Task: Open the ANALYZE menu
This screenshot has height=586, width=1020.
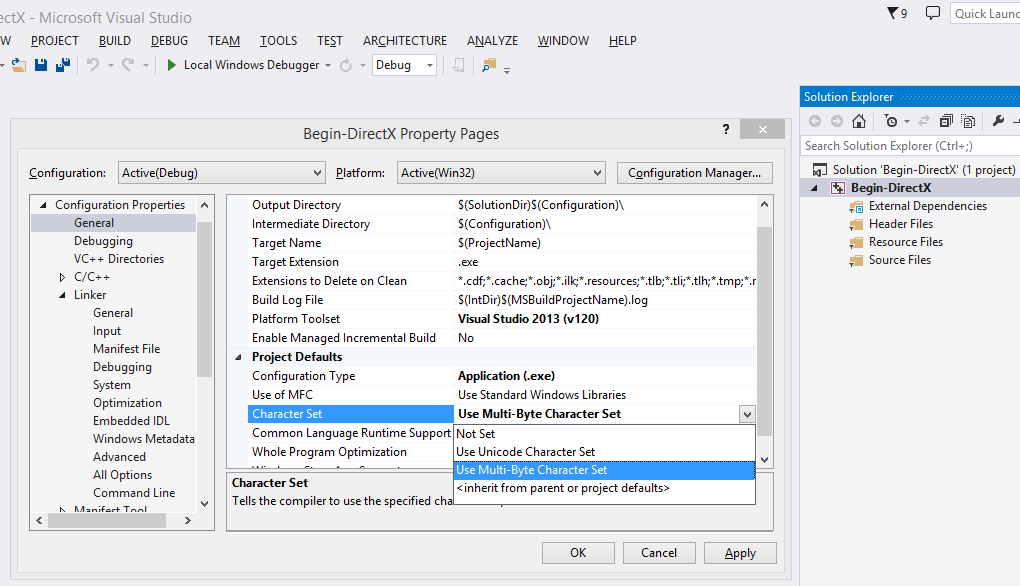Action: (492, 40)
